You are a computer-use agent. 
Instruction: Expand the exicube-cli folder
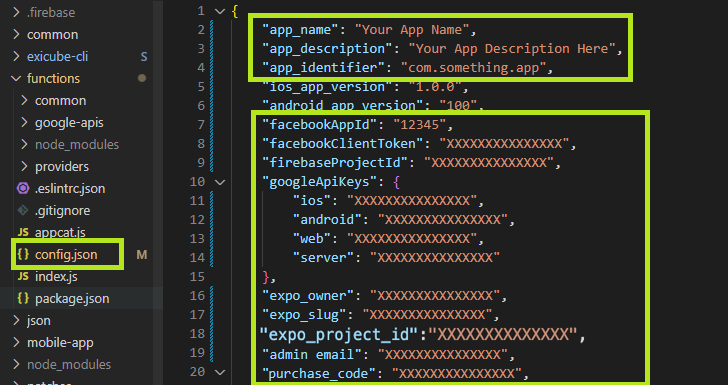point(17,56)
